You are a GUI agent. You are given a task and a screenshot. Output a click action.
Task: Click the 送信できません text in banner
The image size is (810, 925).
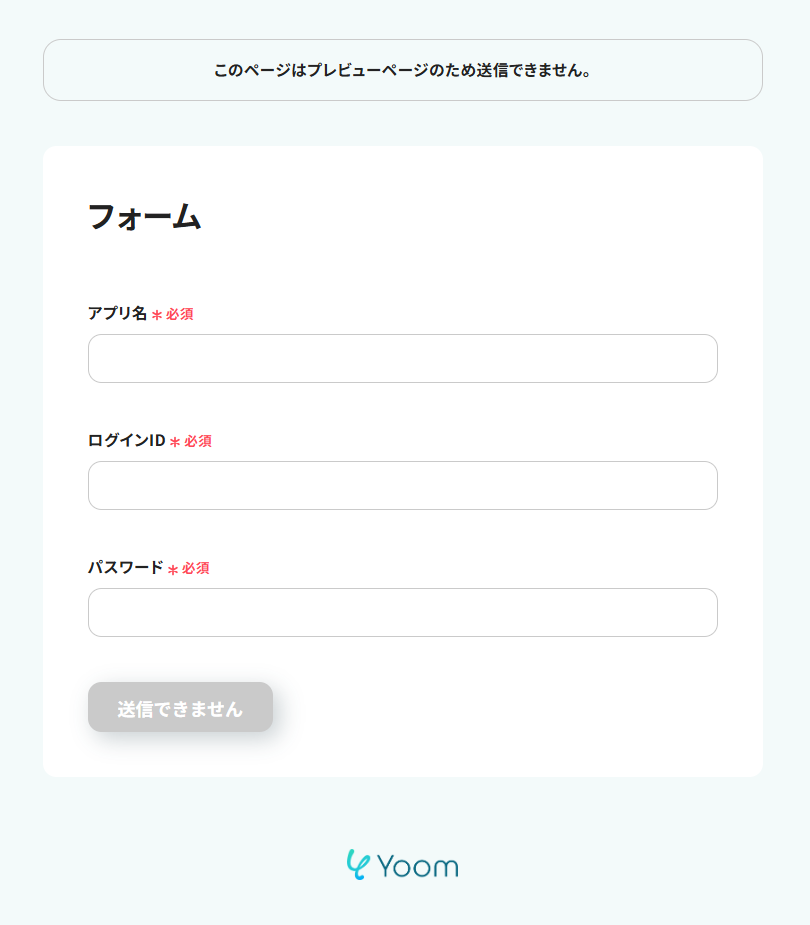tap(536, 71)
